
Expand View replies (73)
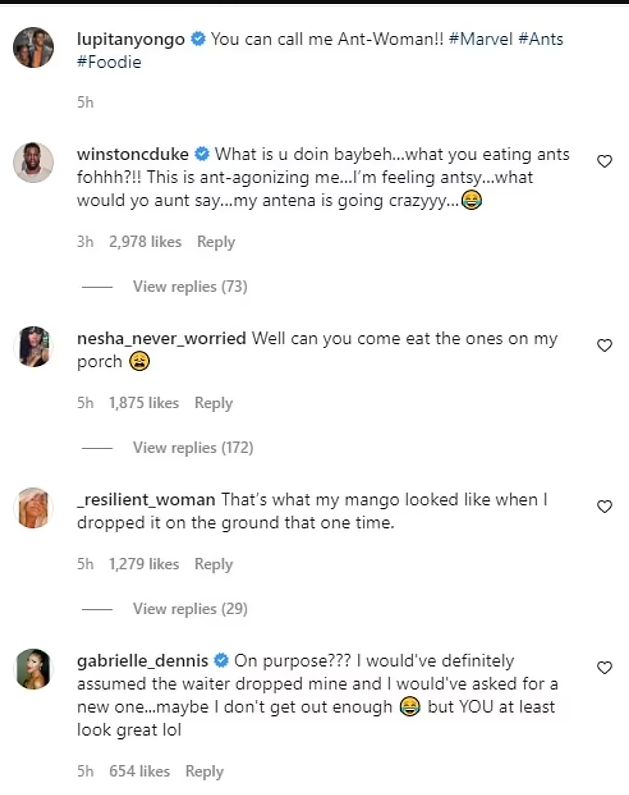click(189, 287)
